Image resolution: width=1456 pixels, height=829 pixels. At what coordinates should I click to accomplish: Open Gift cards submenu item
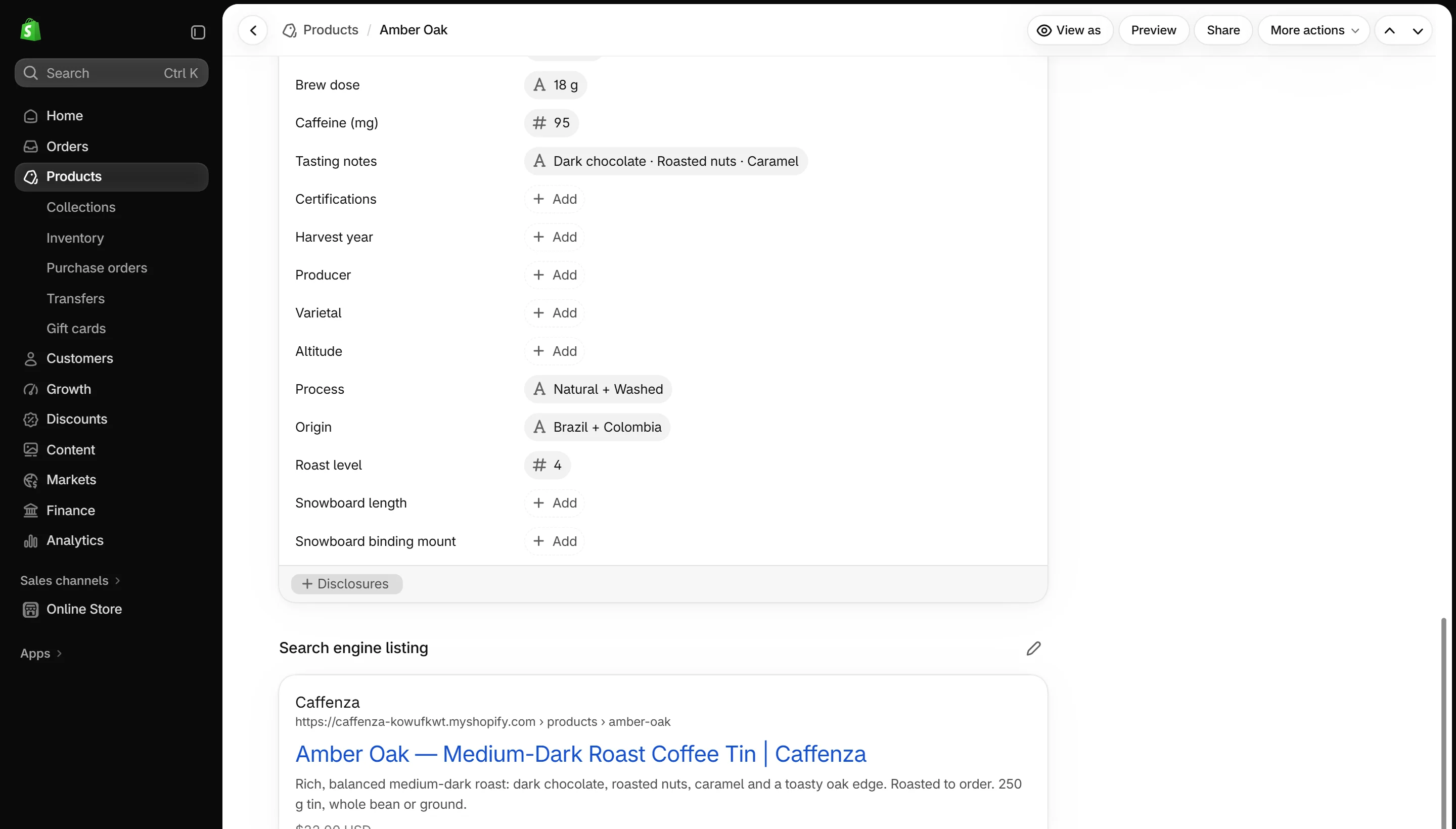(x=76, y=329)
